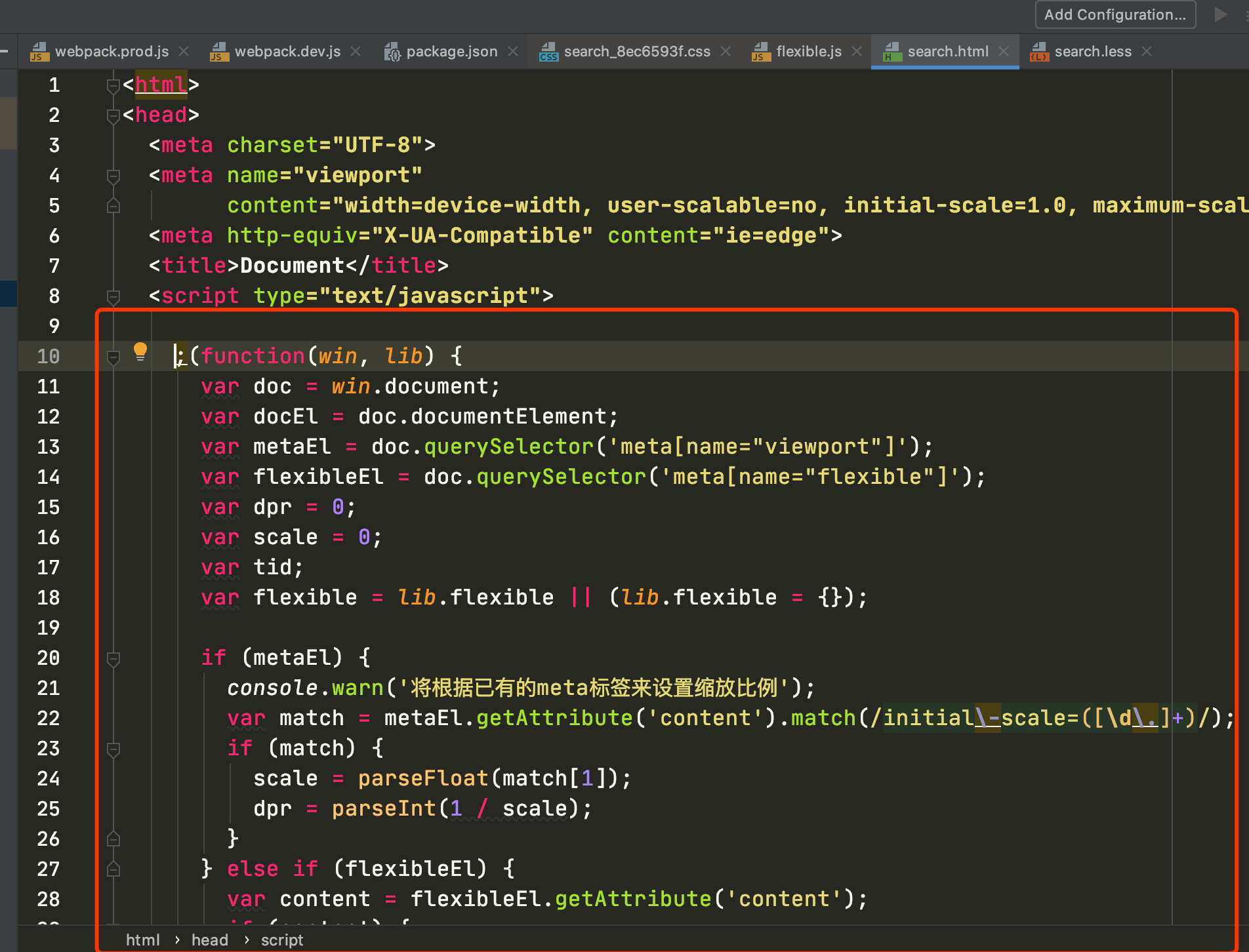
Task: Click "text/javascript" value on line 8
Action: [430, 296]
